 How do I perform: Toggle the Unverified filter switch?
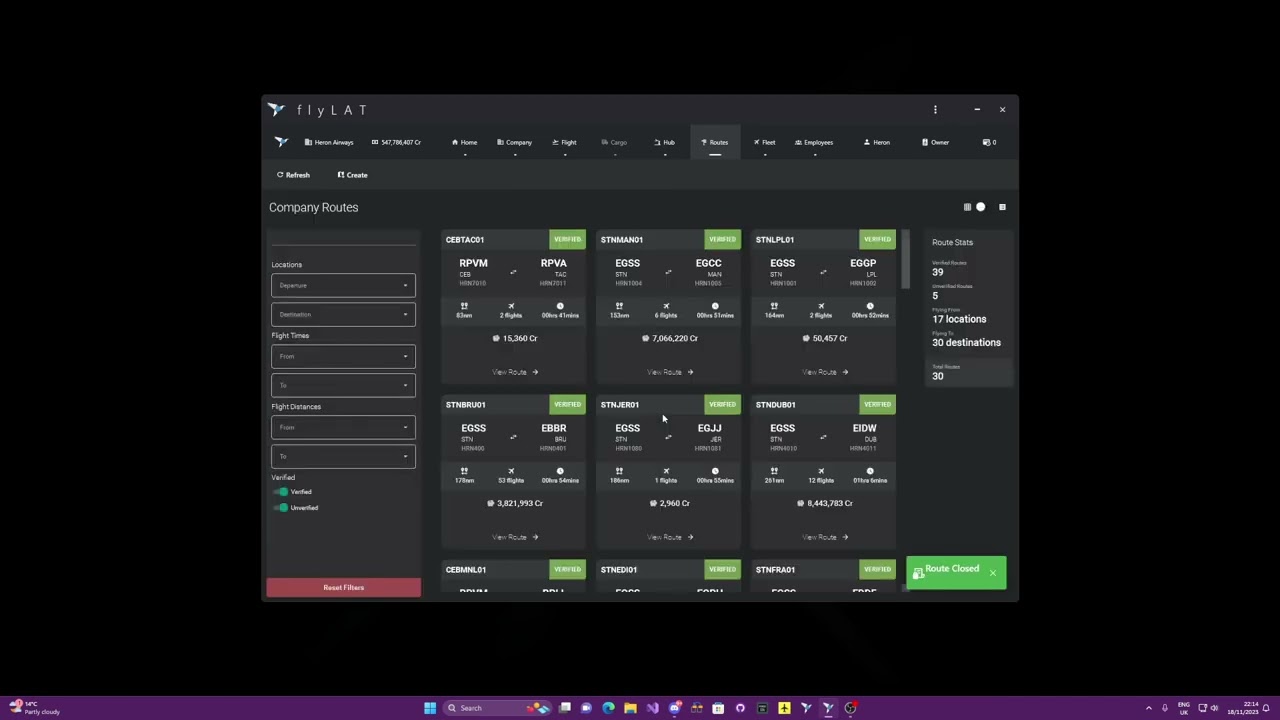click(282, 508)
